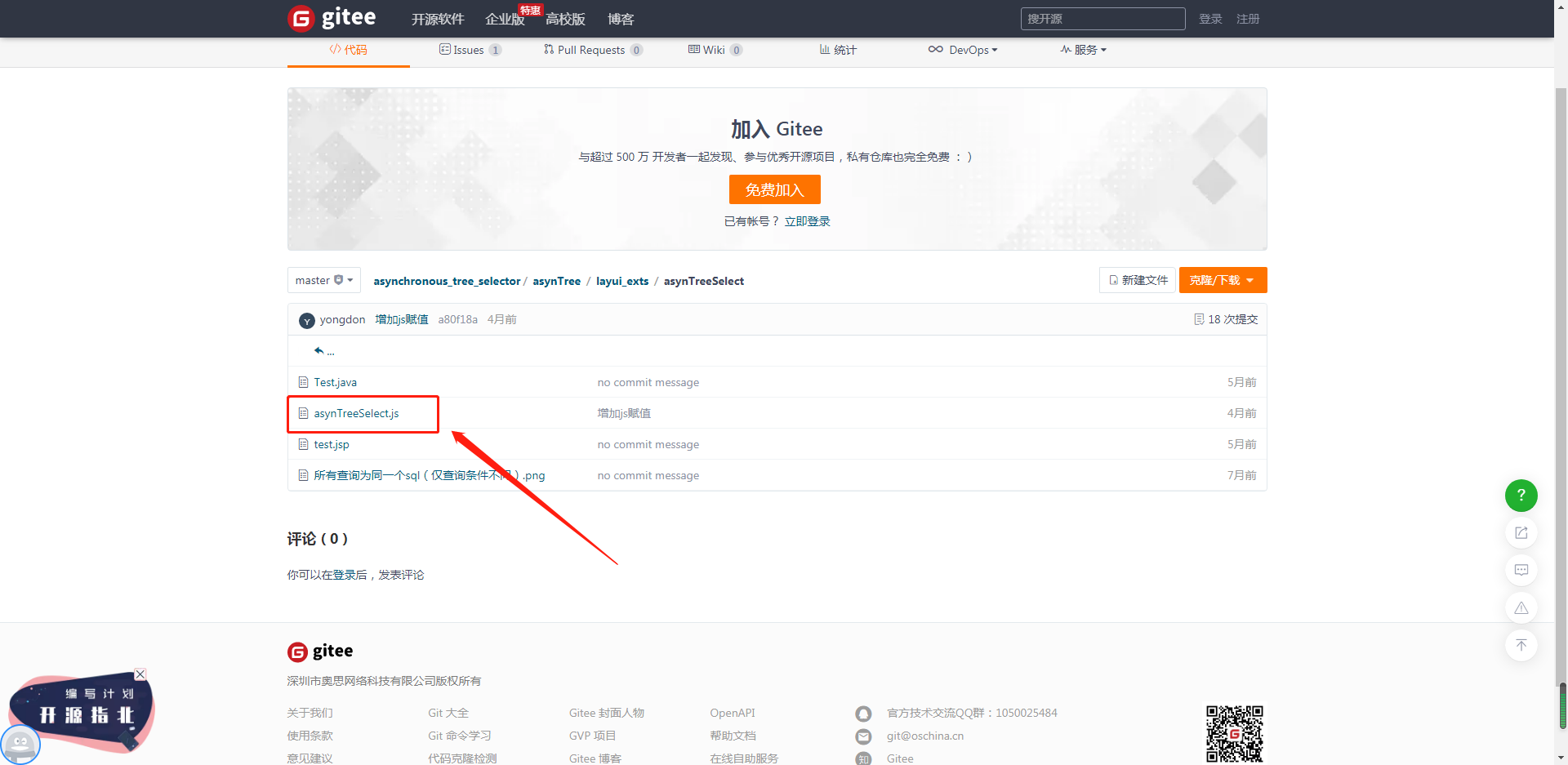Click the QQ group icon in footer
The width and height of the screenshot is (1568, 765).
click(863, 714)
